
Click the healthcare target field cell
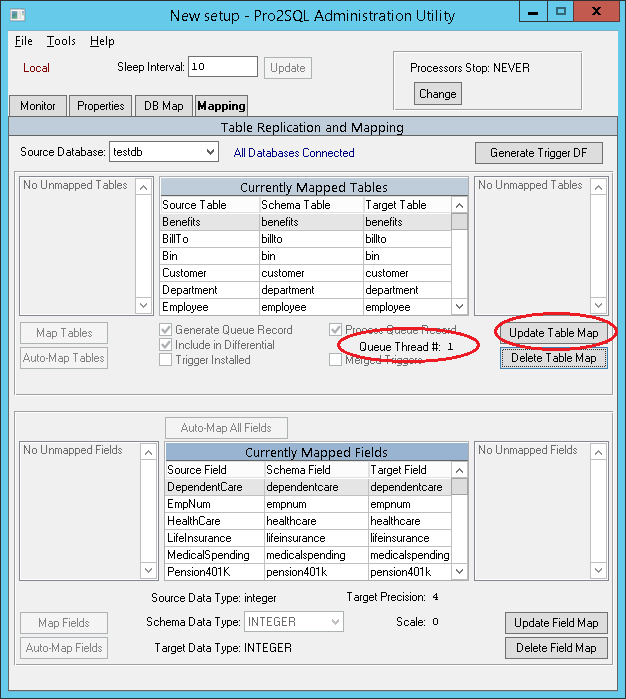(x=410, y=521)
